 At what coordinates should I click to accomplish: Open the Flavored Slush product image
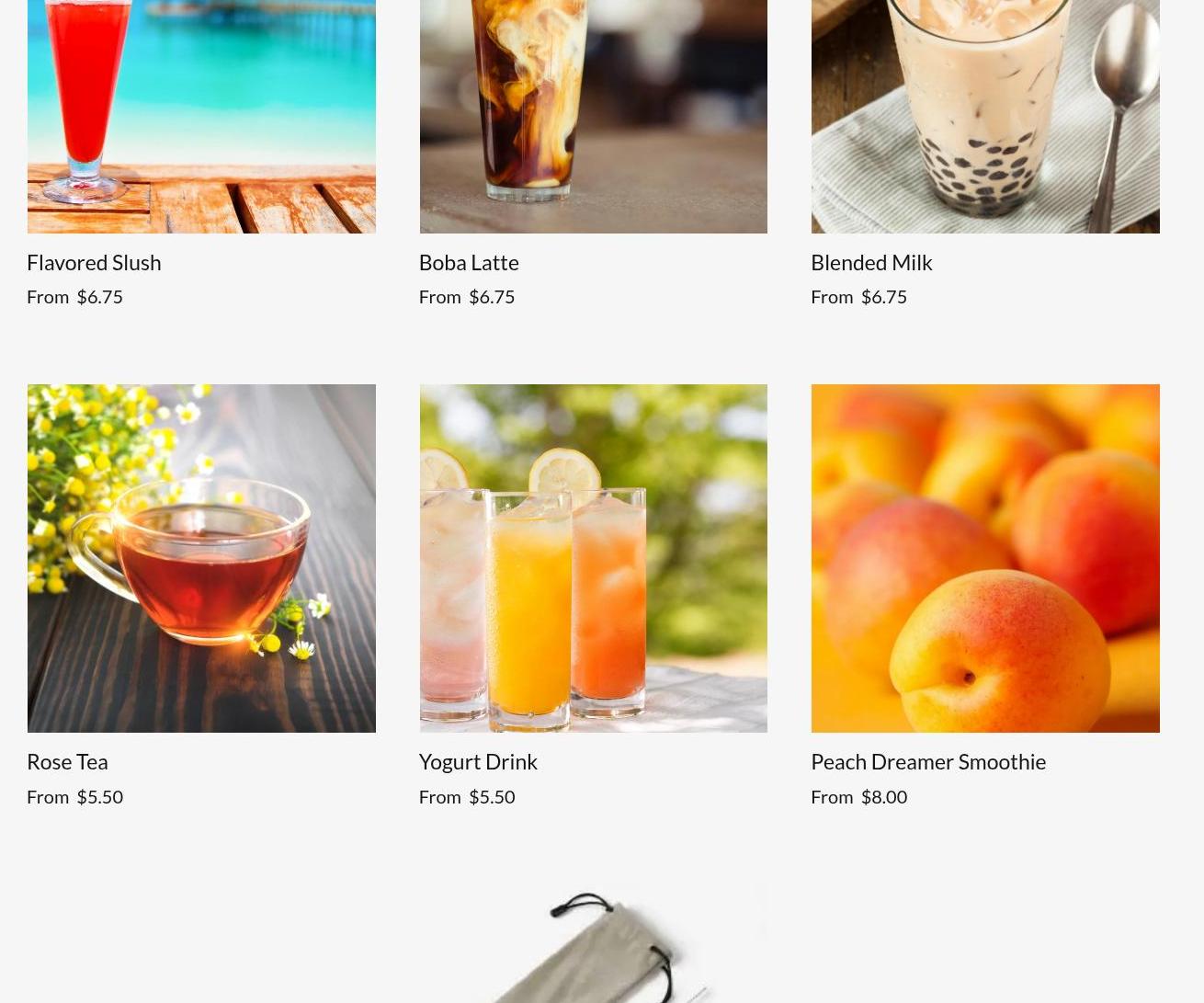coord(201,116)
